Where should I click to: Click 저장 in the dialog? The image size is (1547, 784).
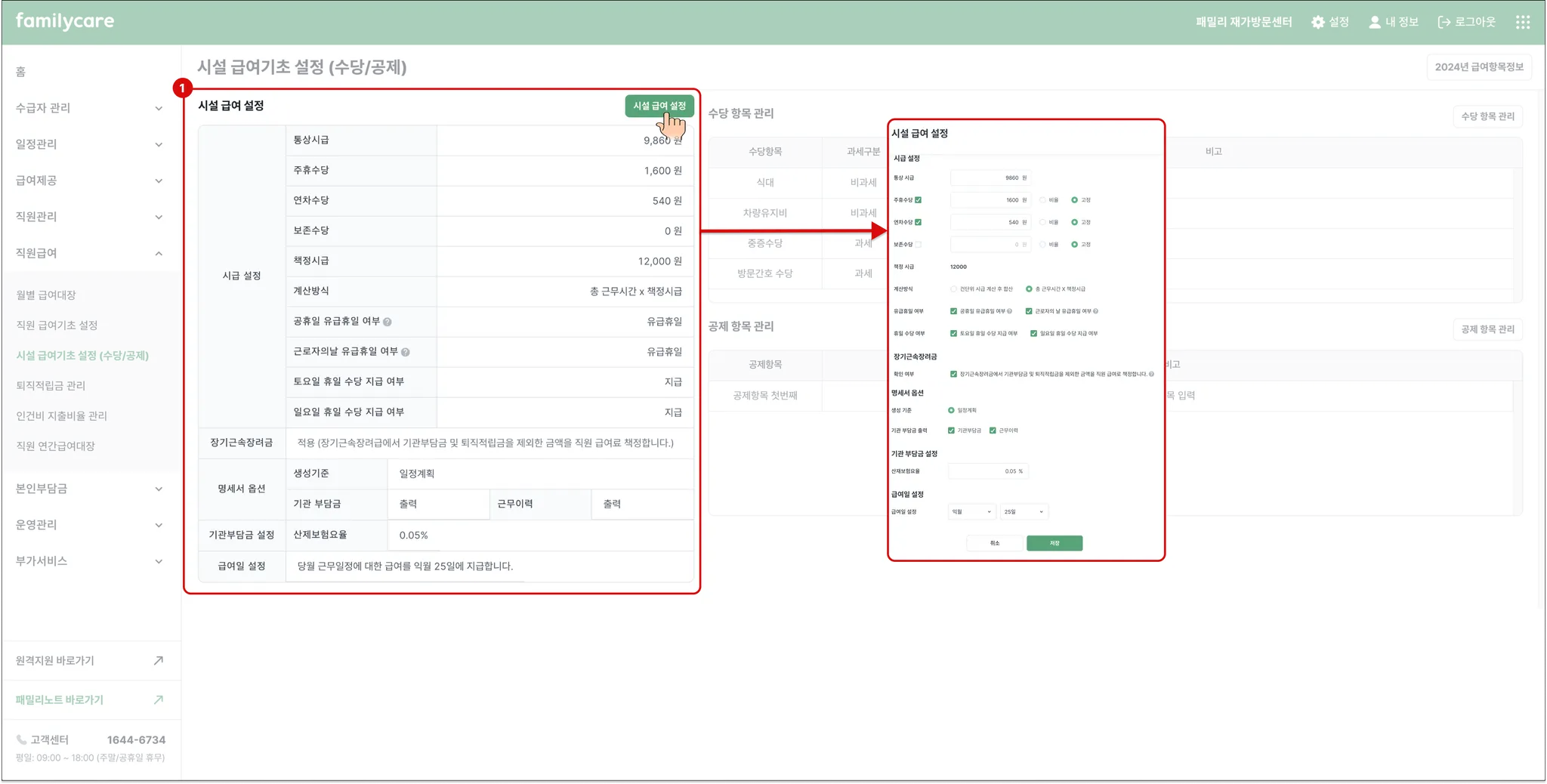click(x=1054, y=543)
